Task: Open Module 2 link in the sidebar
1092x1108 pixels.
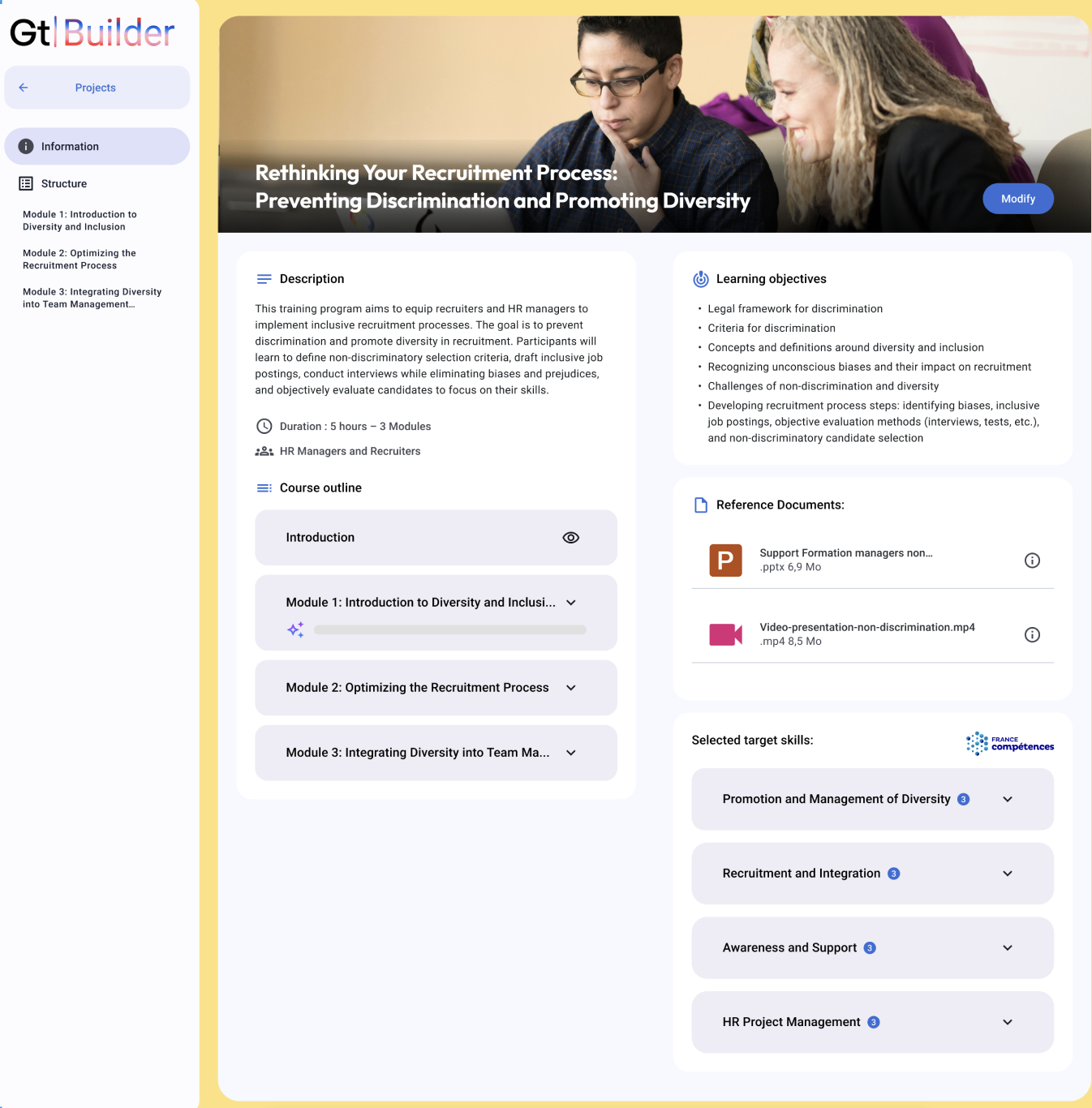Action: pyautogui.click(x=80, y=260)
